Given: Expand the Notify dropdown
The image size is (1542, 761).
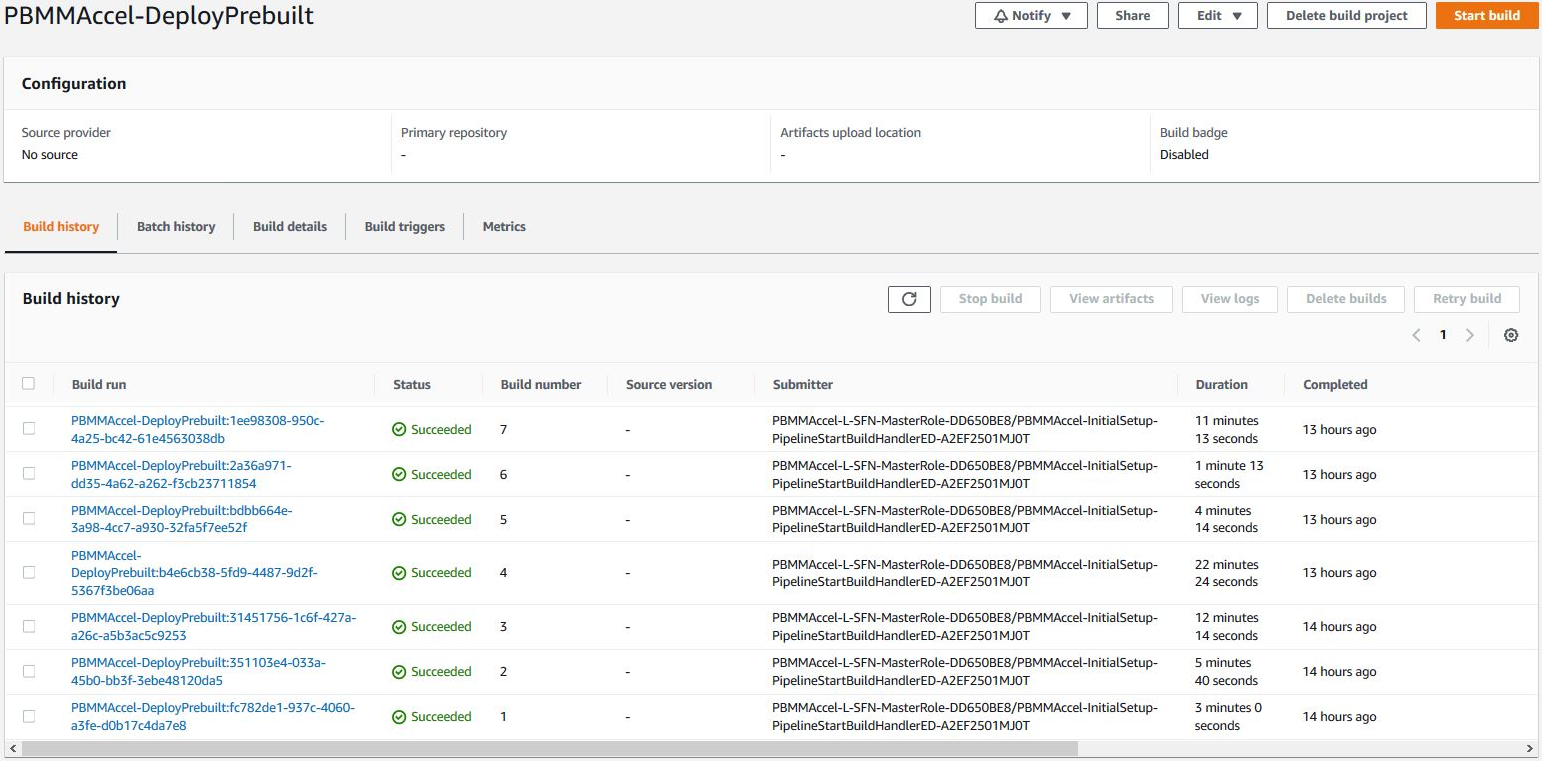Looking at the screenshot, I should click(1031, 16).
